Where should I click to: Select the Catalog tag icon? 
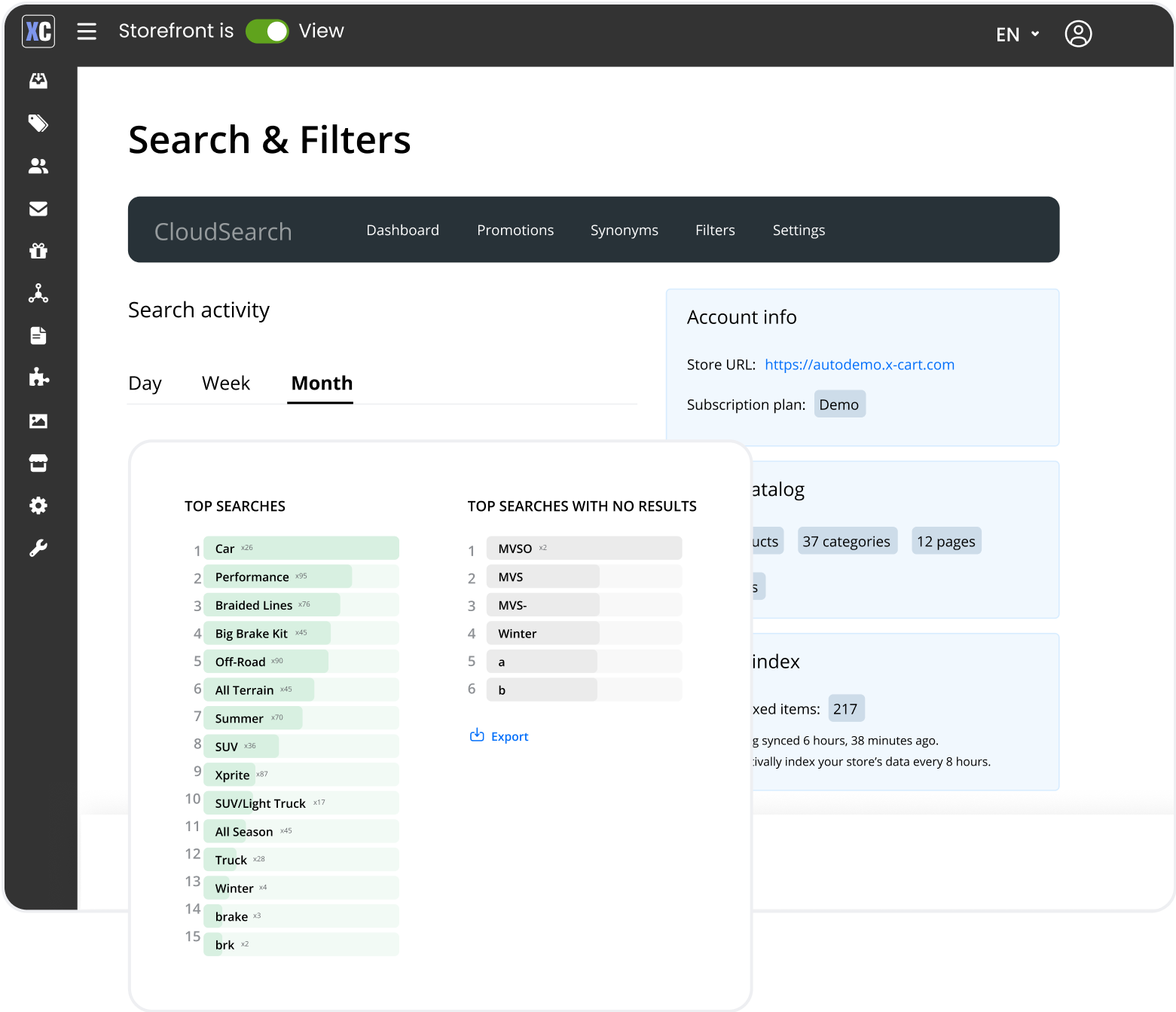point(38,123)
